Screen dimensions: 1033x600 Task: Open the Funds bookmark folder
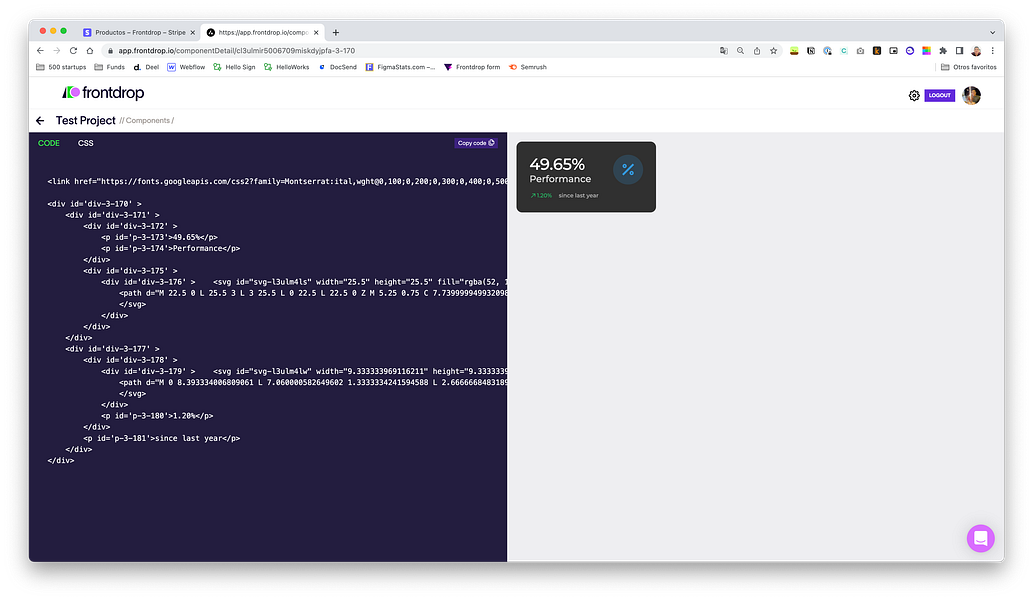[x=109, y=67]
